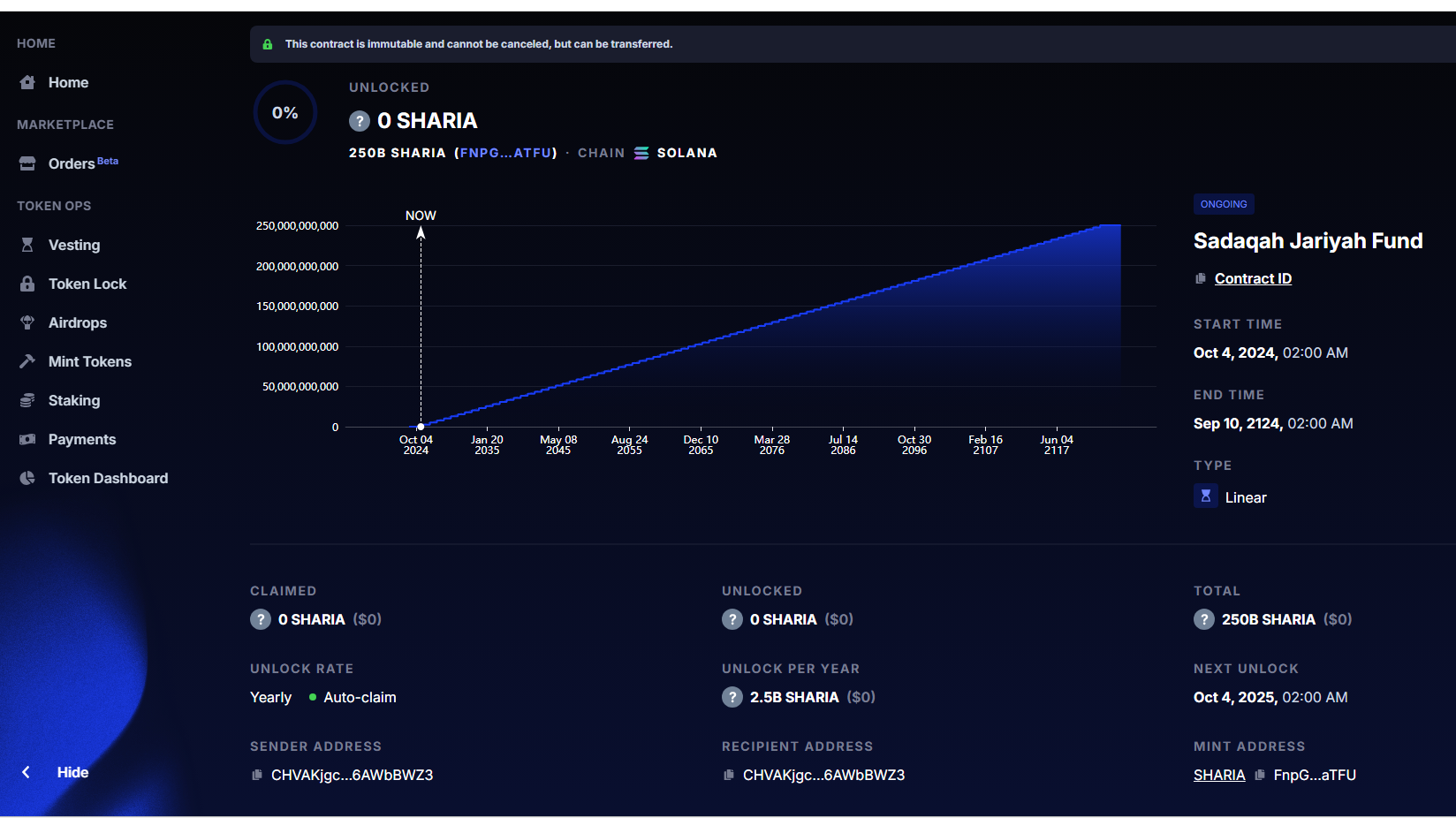Collapse the sidebar with Hide chevron
This screenshot has width=1456, height=818.
tap(27, 772)
